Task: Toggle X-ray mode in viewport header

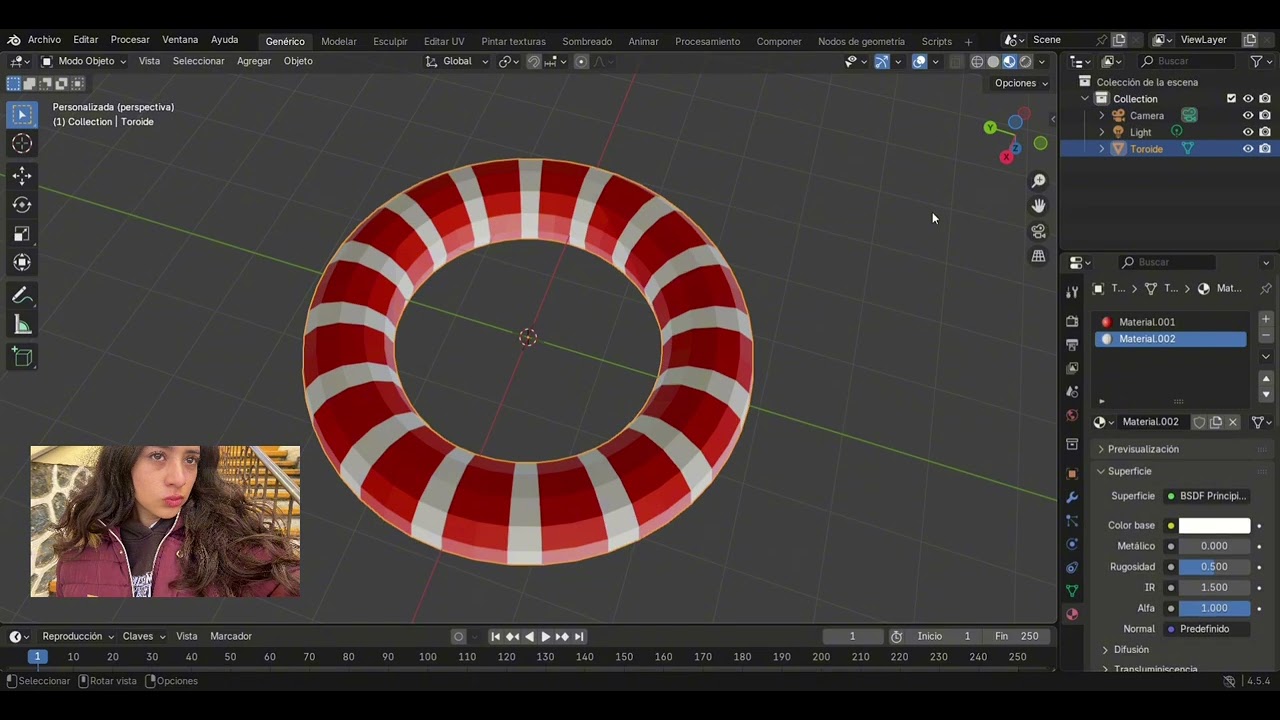Action: pyautogui.click(x=956, y=62)
